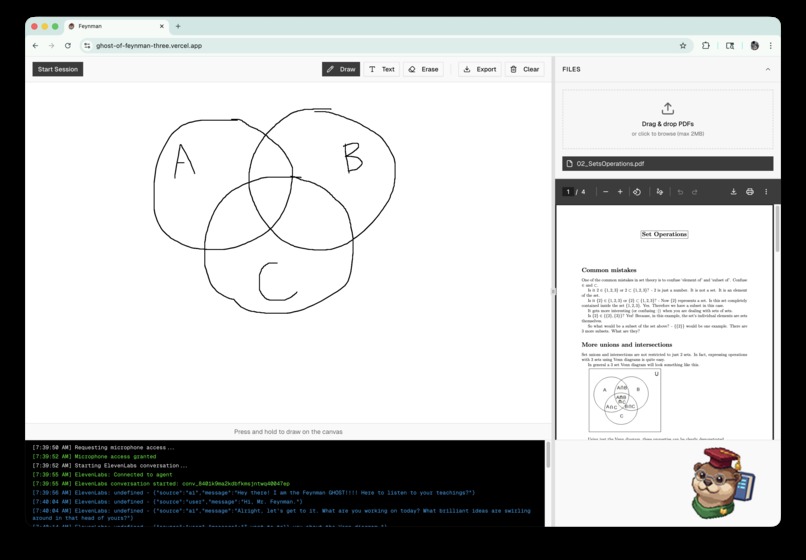The image size is (806, 560).
Task: Click the 'Set Operations' PDF title
Action: (x=664, y=234)
